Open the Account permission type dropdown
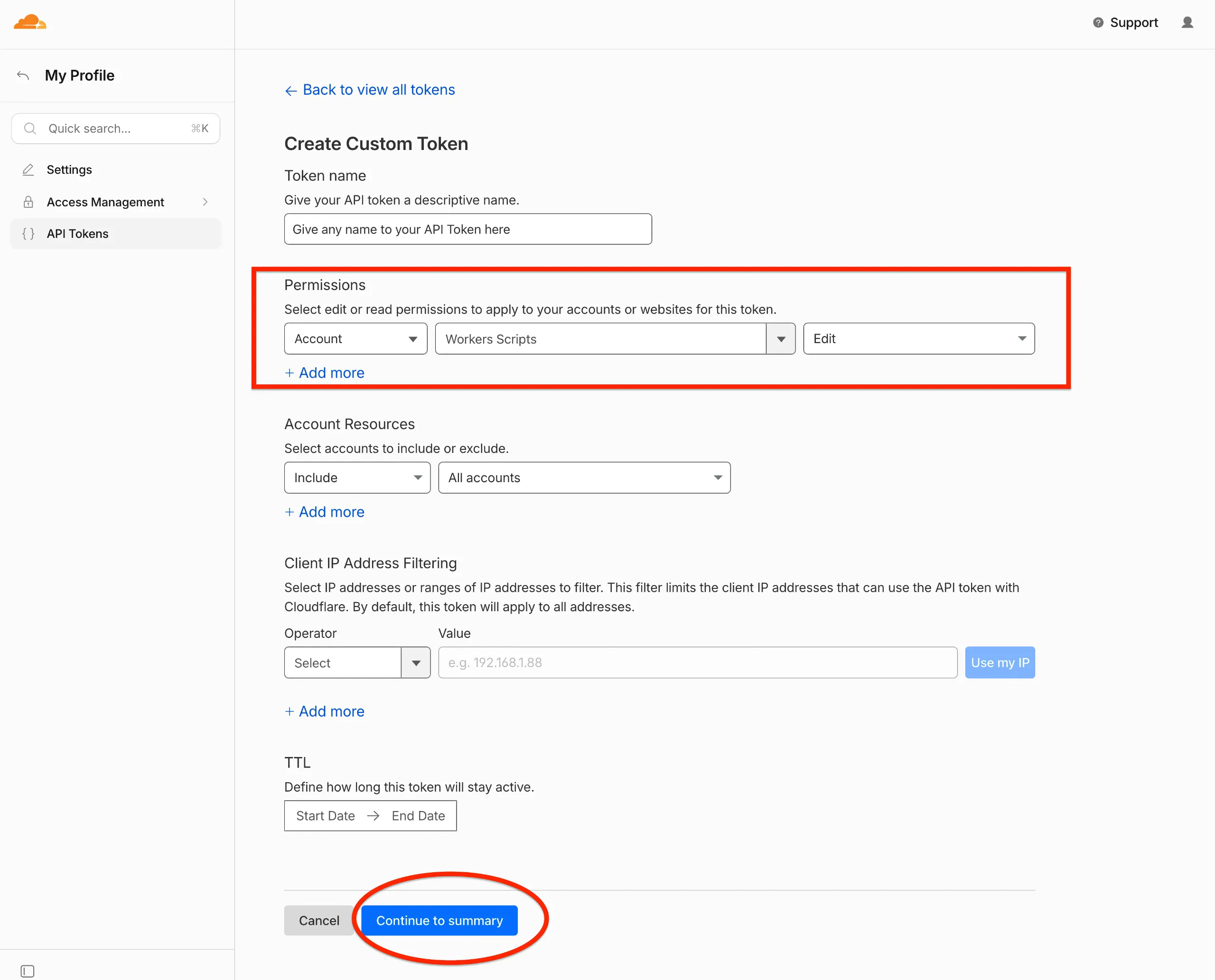 (355, 339)
